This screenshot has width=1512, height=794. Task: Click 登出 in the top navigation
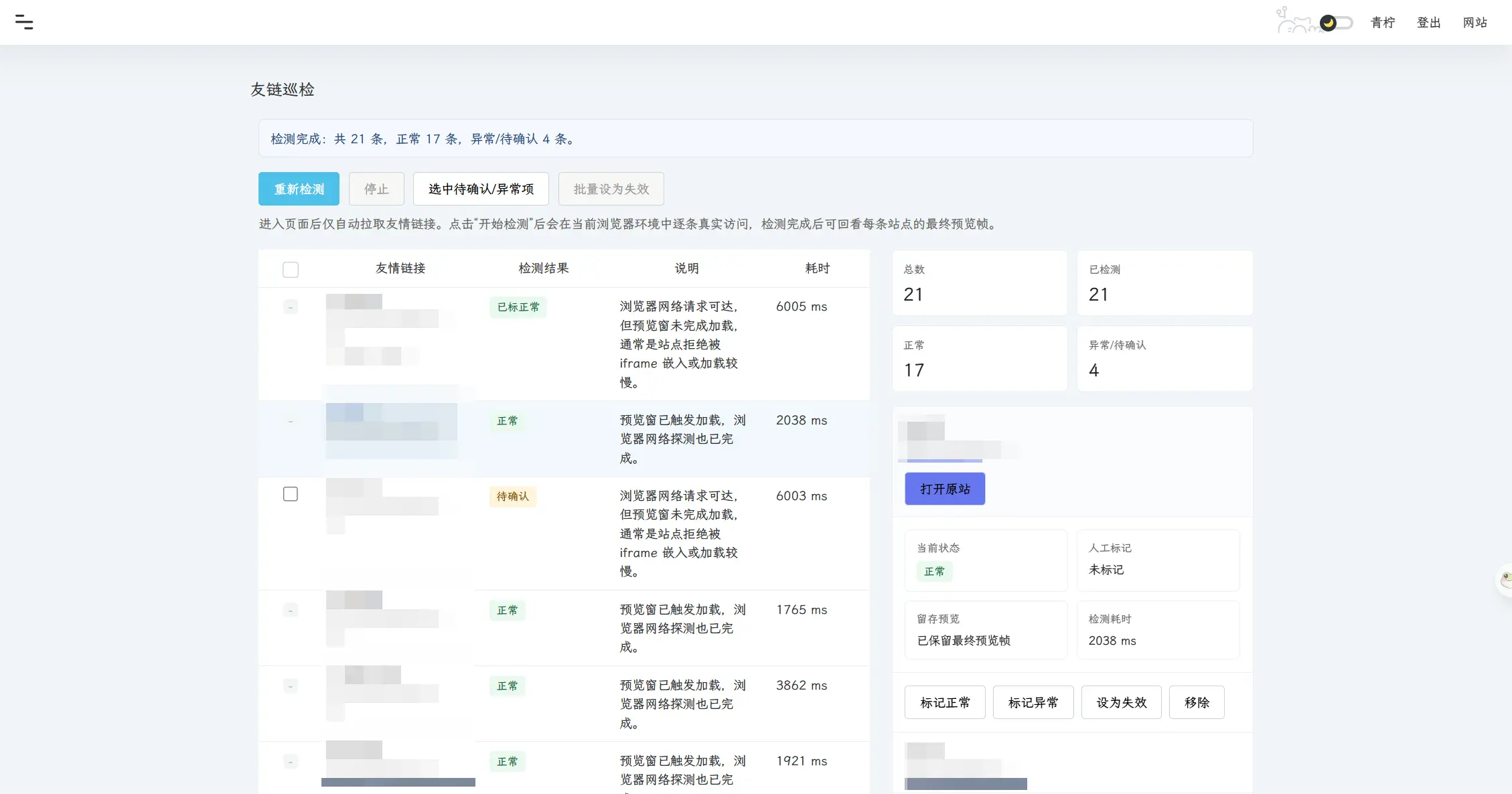coord(1428,23)
